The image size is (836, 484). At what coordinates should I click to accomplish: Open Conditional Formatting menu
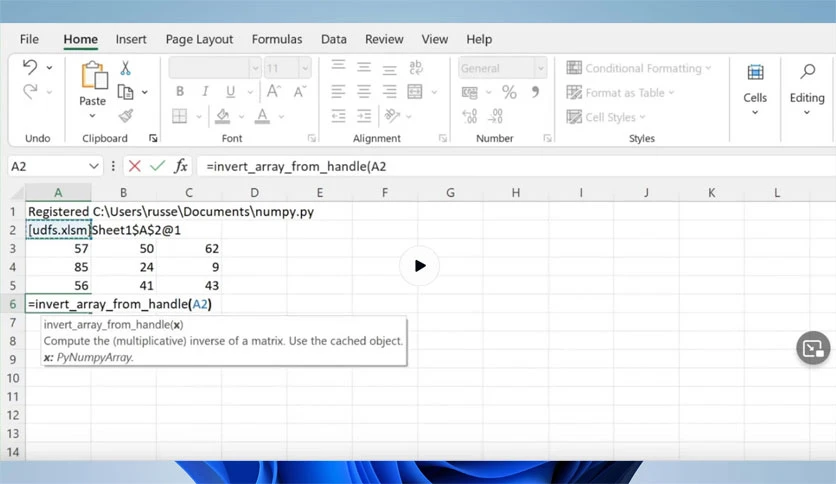(639, 68)
